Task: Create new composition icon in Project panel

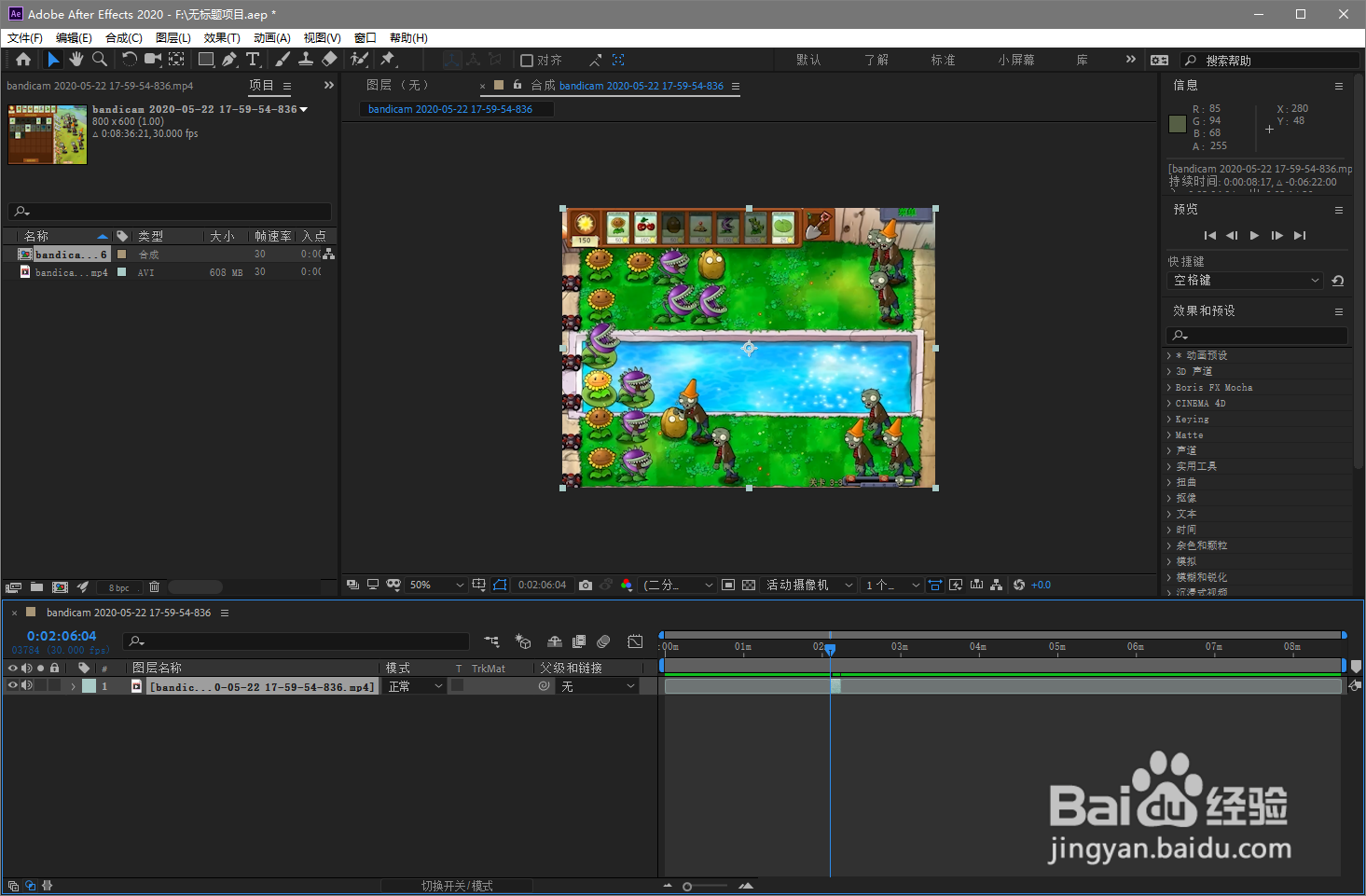Action: point(60,587)
